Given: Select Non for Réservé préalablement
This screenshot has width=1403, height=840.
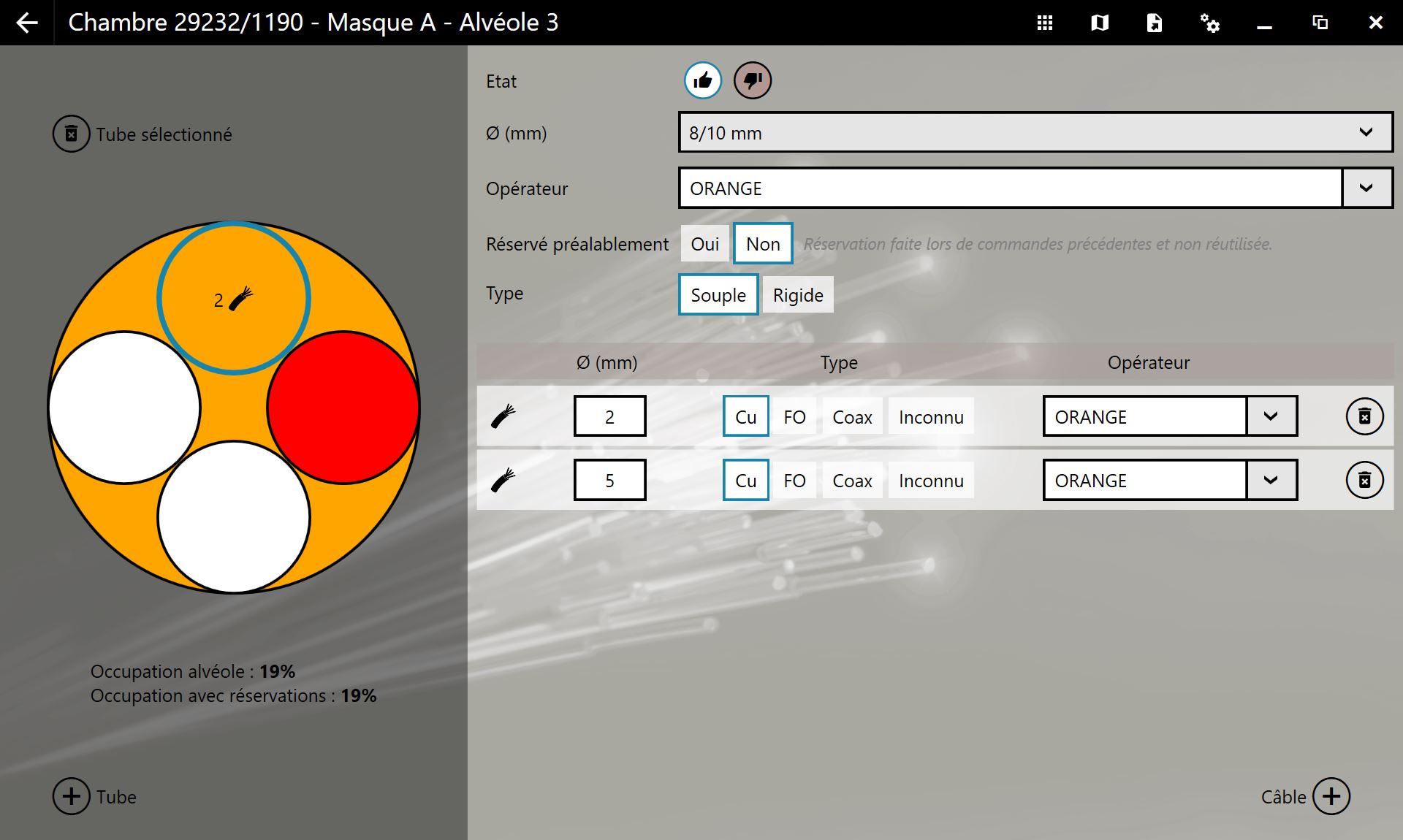Looking at the screenshot, I should (x=763, y=243).
